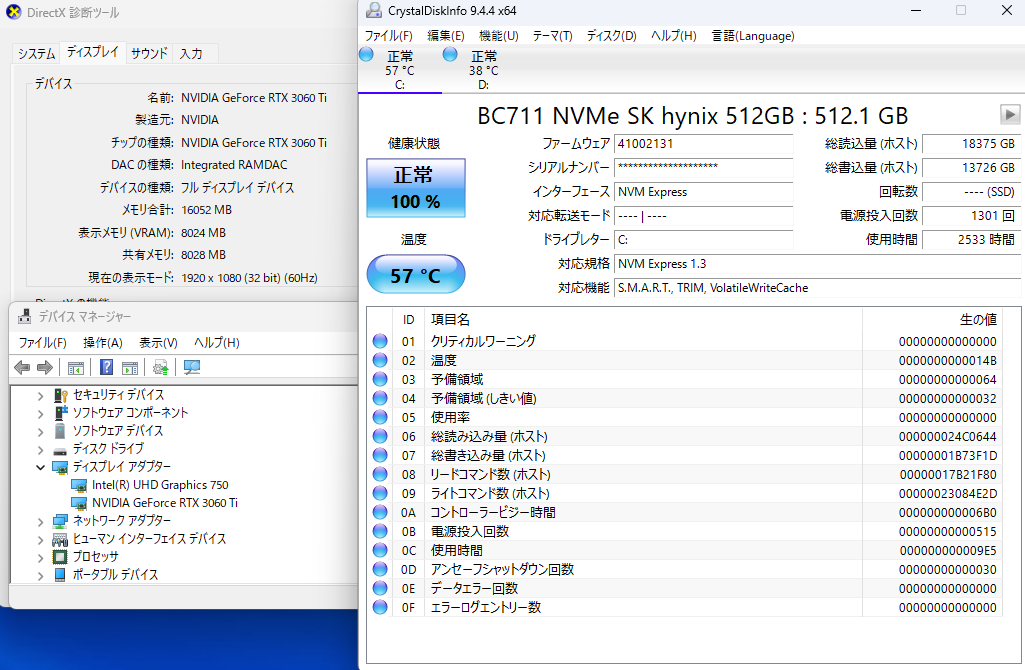
Task: Click the Software Devices icon in tree
Action: click(x=60, y=431)
